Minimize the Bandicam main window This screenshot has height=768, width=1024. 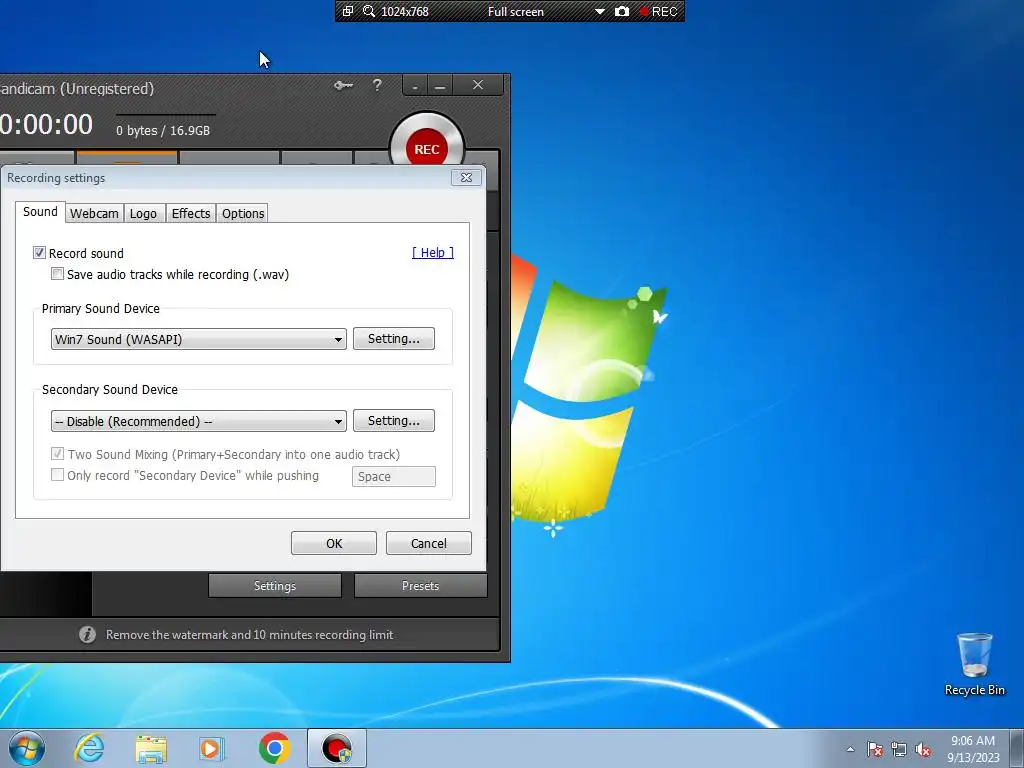tap(440, 86)
